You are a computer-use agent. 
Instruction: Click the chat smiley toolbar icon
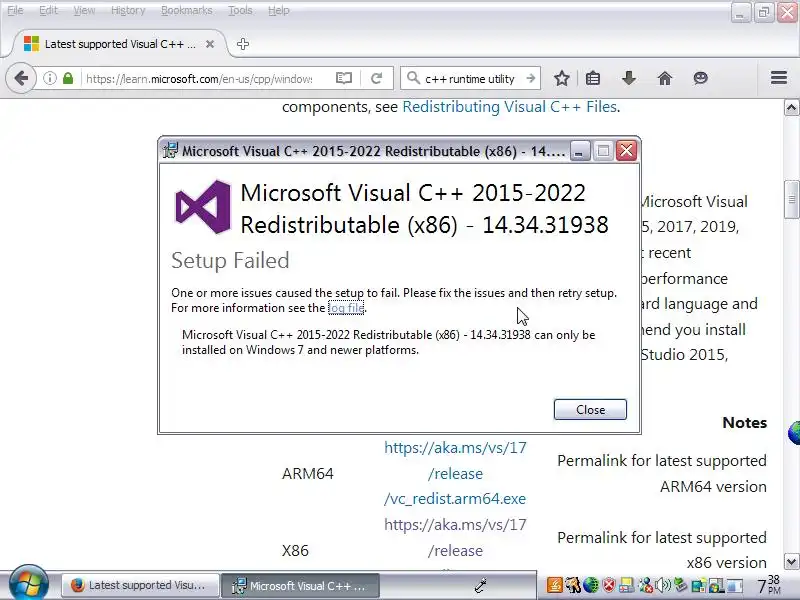[x=701, y=79]
